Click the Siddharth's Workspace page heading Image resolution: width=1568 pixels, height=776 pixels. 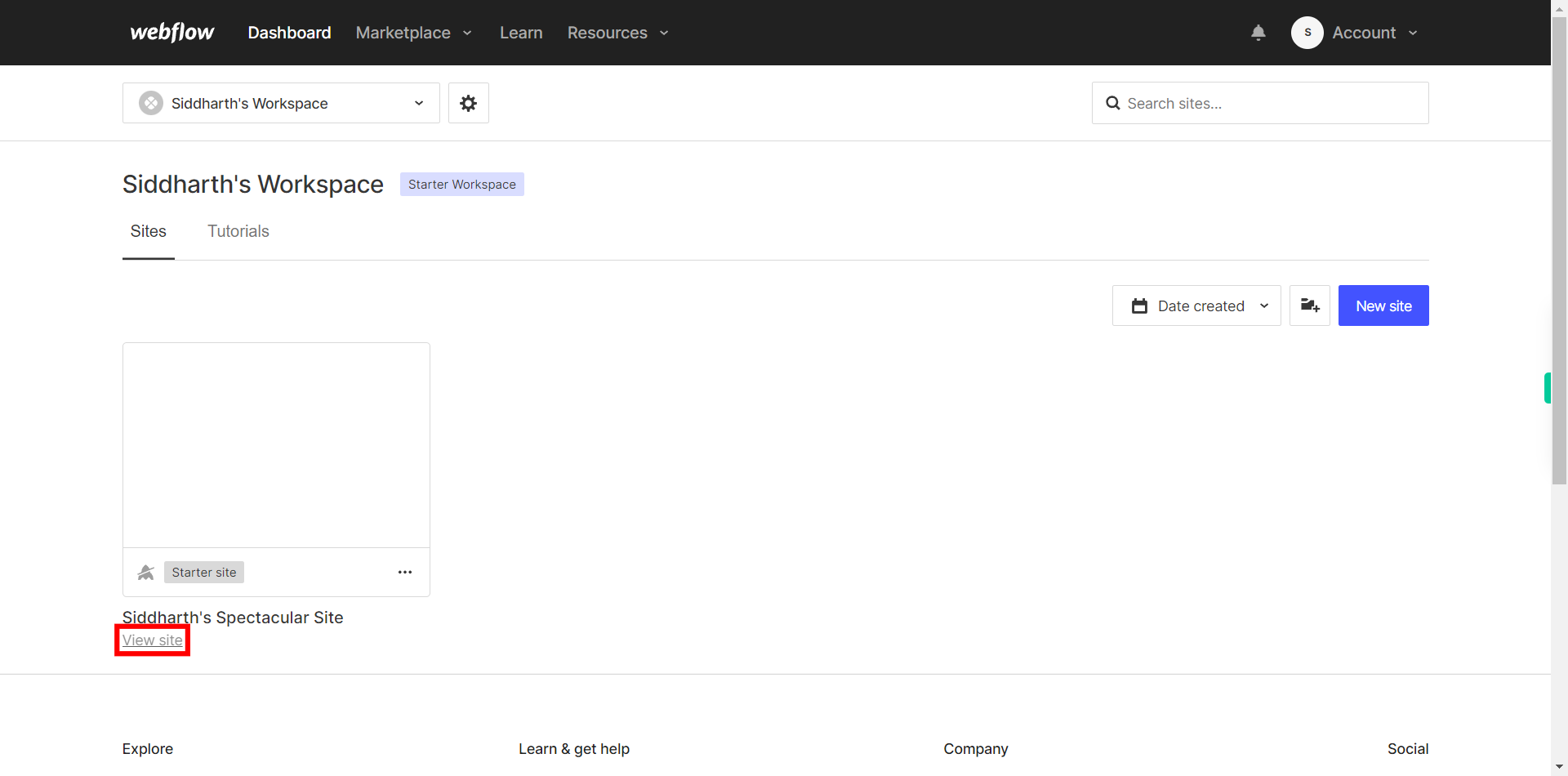pos(253,185)
